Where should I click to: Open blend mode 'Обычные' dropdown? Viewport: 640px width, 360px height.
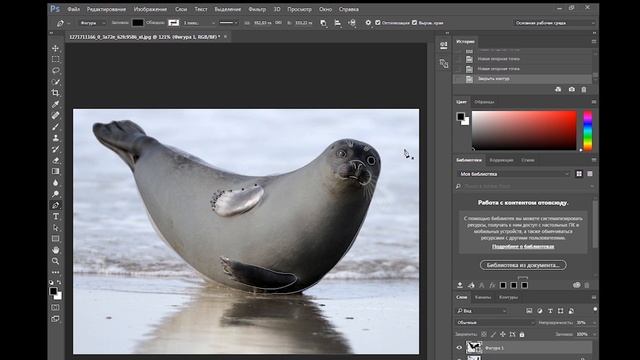click(496, 322)
